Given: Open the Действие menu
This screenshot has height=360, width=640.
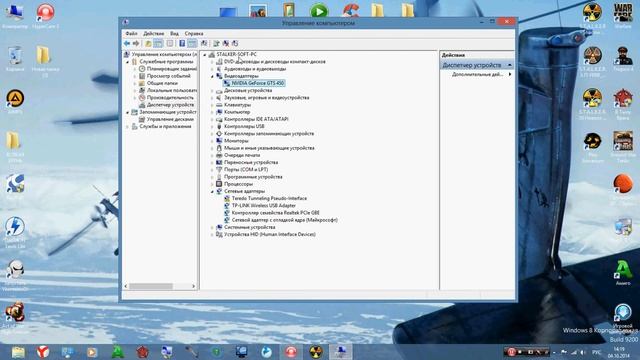Looking at the screenshot, I should click(x=153, y=33).
